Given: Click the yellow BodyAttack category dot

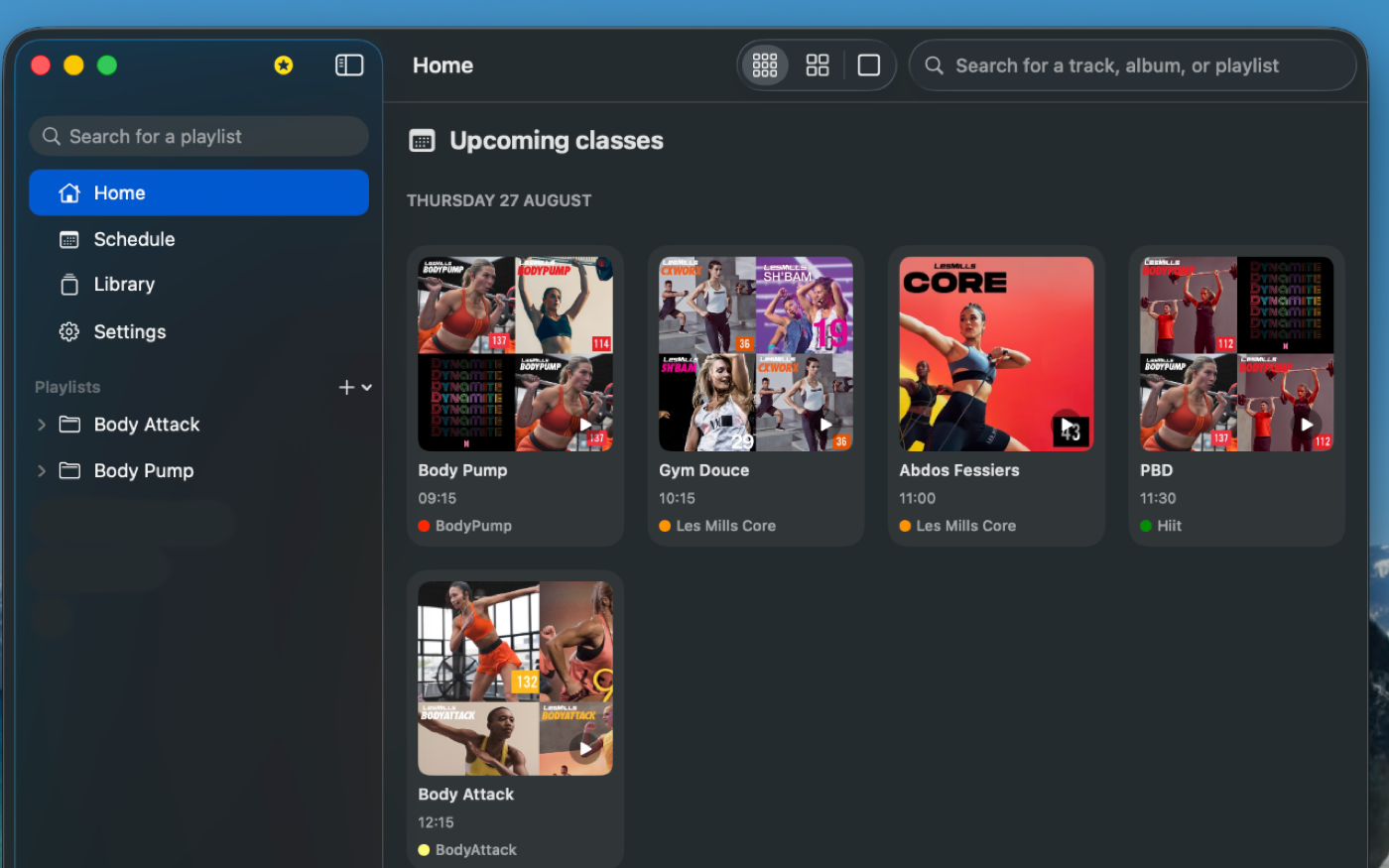Looking at the screenshot, I should [x=424, y=850].
